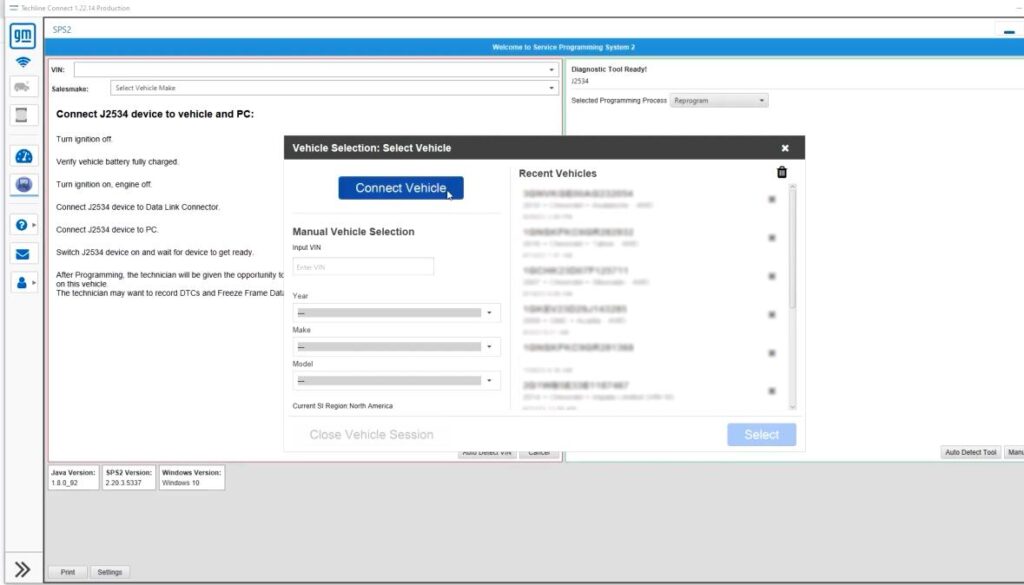
Task: Open the Help question mark icon
Action: [20, 223]
